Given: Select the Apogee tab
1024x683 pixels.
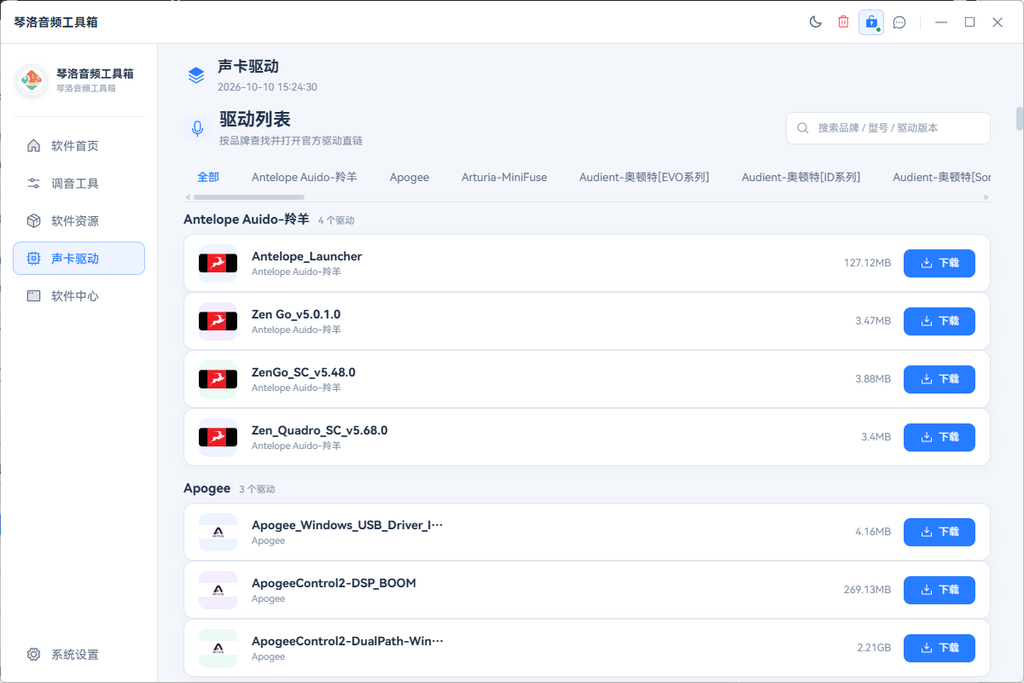Looking at the screenshot, I should pyautogui.click(x=409, y=177).
